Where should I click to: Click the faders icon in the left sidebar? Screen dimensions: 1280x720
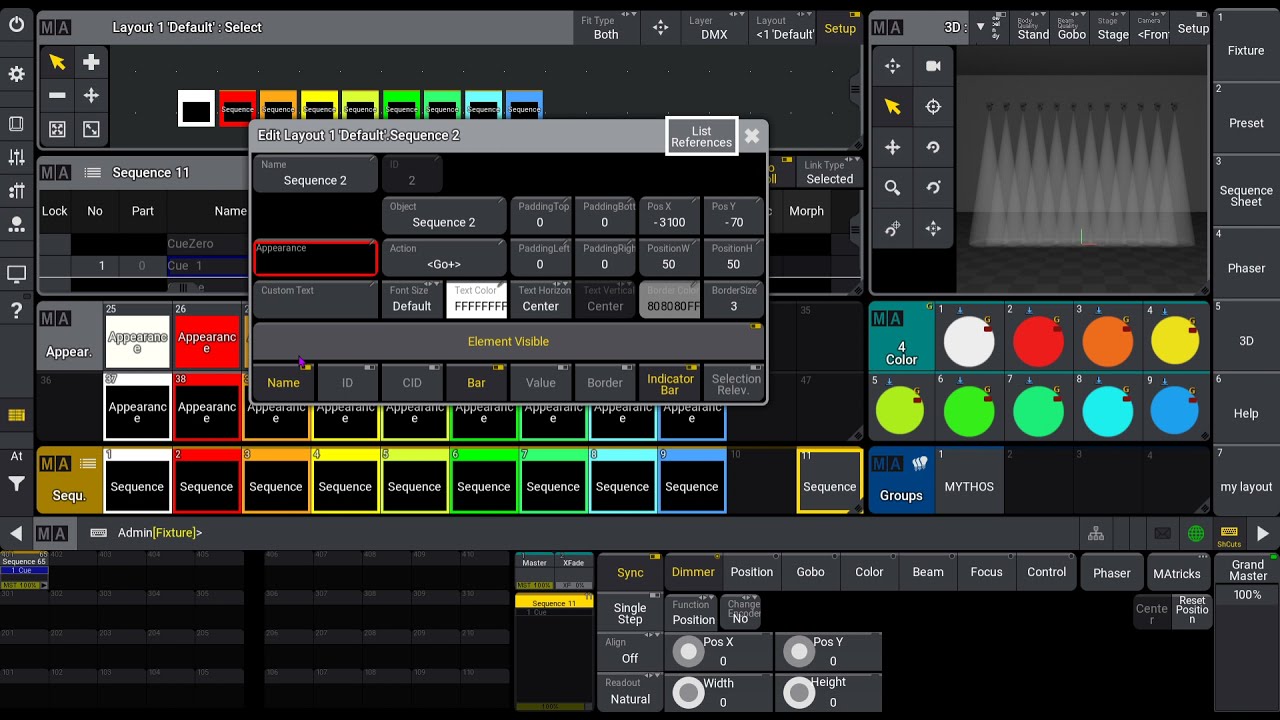(x=16, y=157)
